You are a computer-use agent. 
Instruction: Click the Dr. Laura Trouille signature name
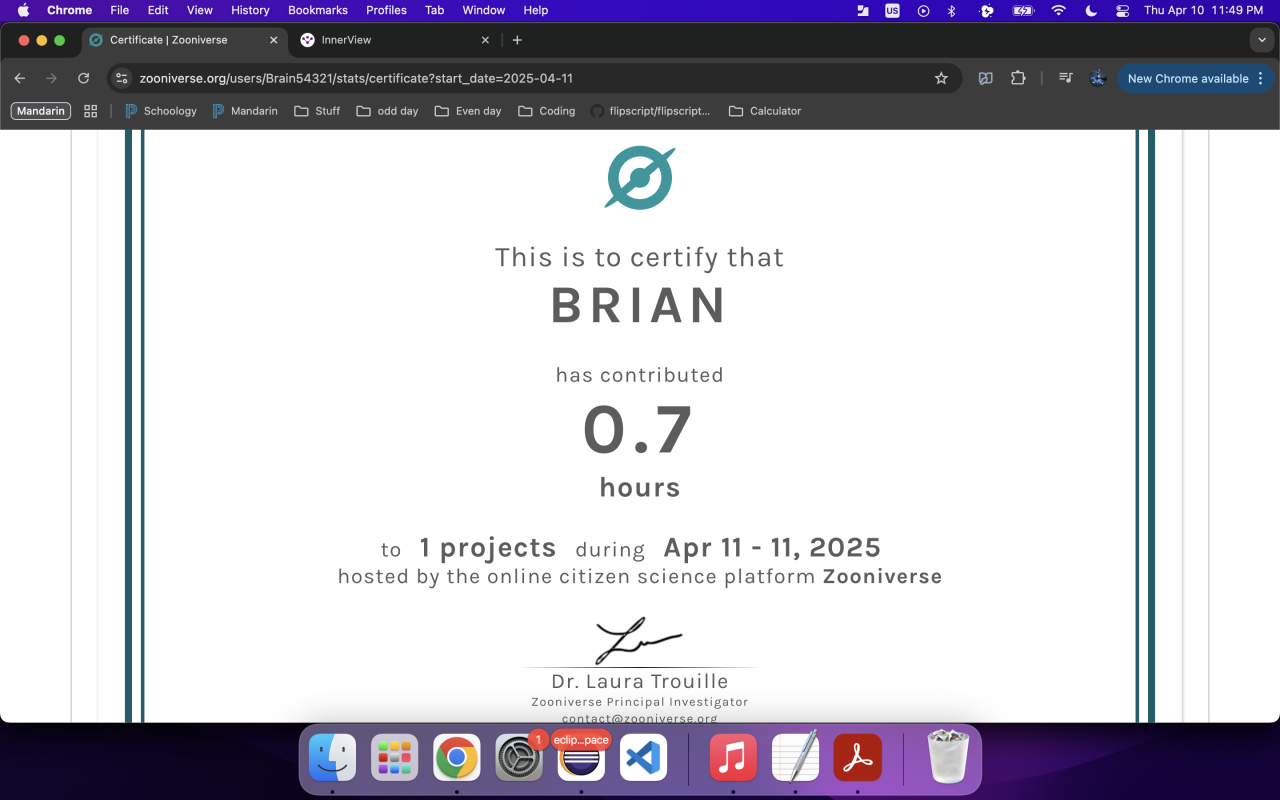(x=640, y=681)
